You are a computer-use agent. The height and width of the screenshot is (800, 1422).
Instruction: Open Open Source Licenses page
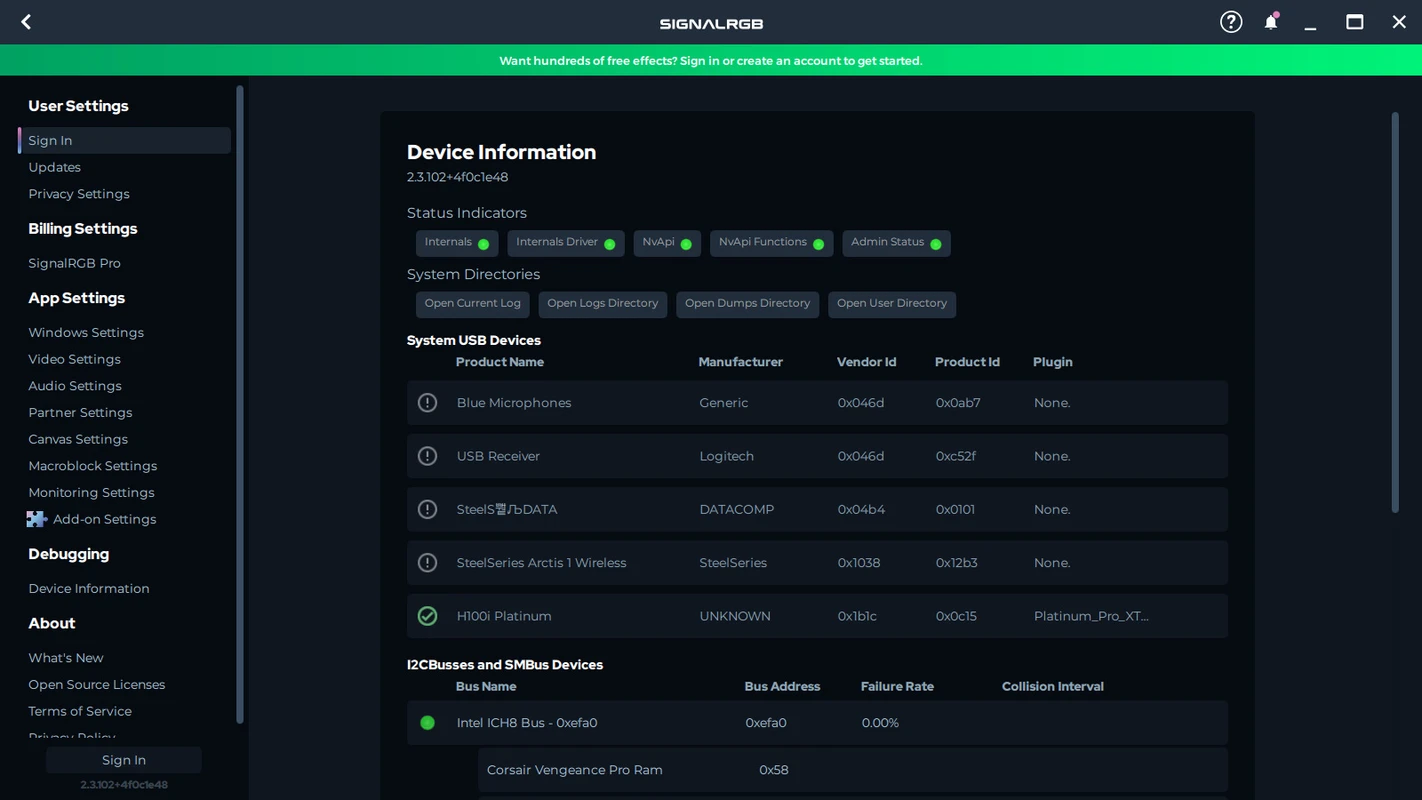click(x=97, y=685)
